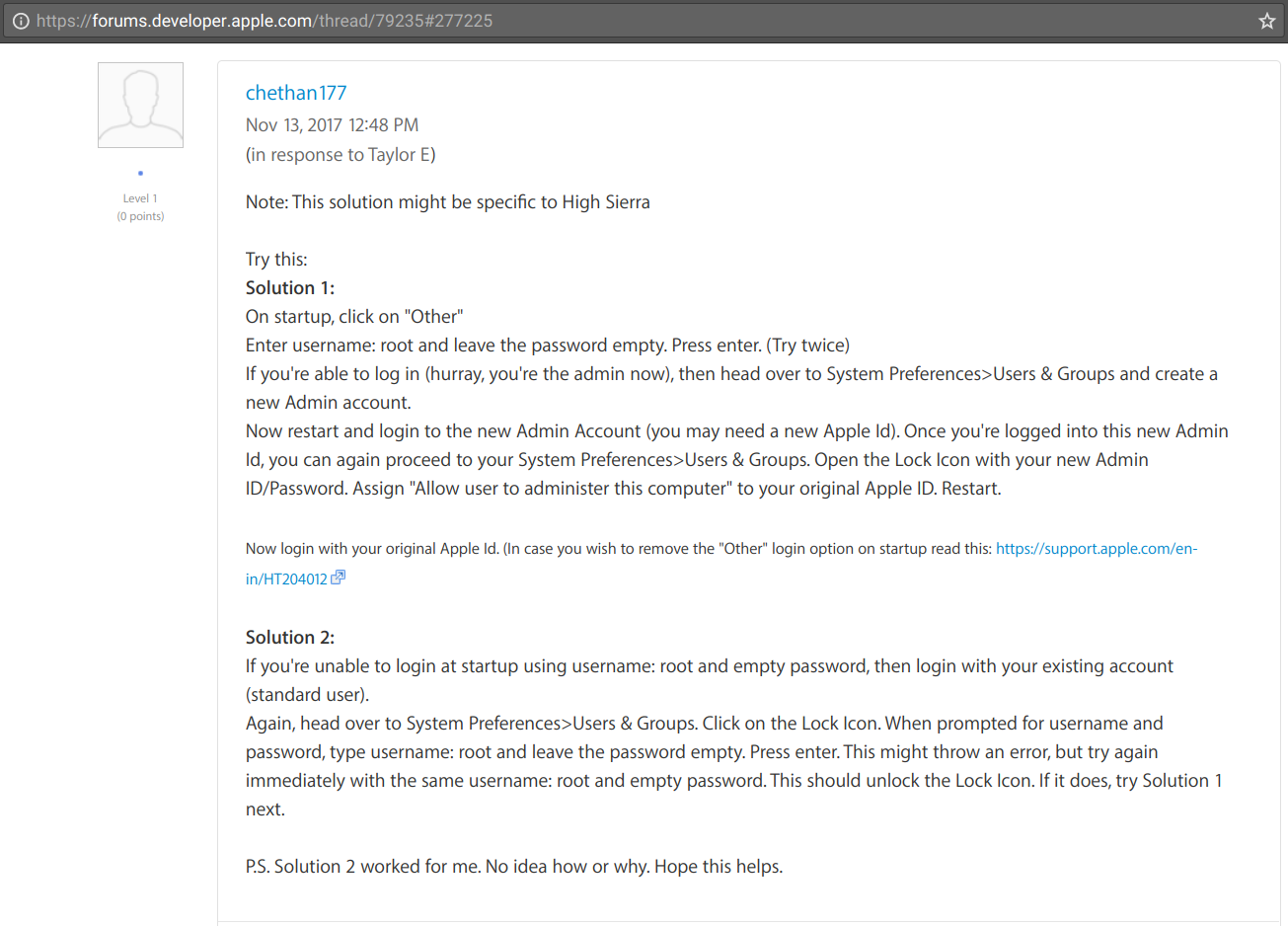Click "in response to Taylor E" text
Screen dimensions: 1288x926
click(341, 155)
